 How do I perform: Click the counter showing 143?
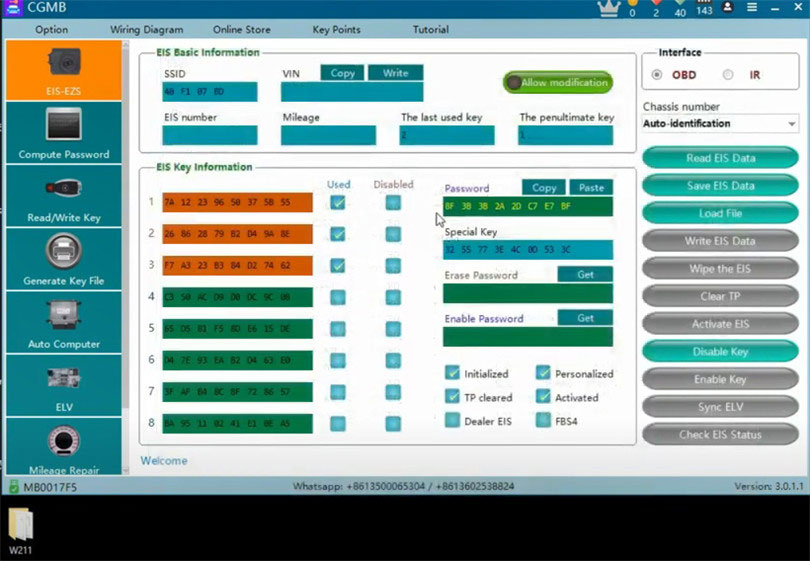(704, 8)
